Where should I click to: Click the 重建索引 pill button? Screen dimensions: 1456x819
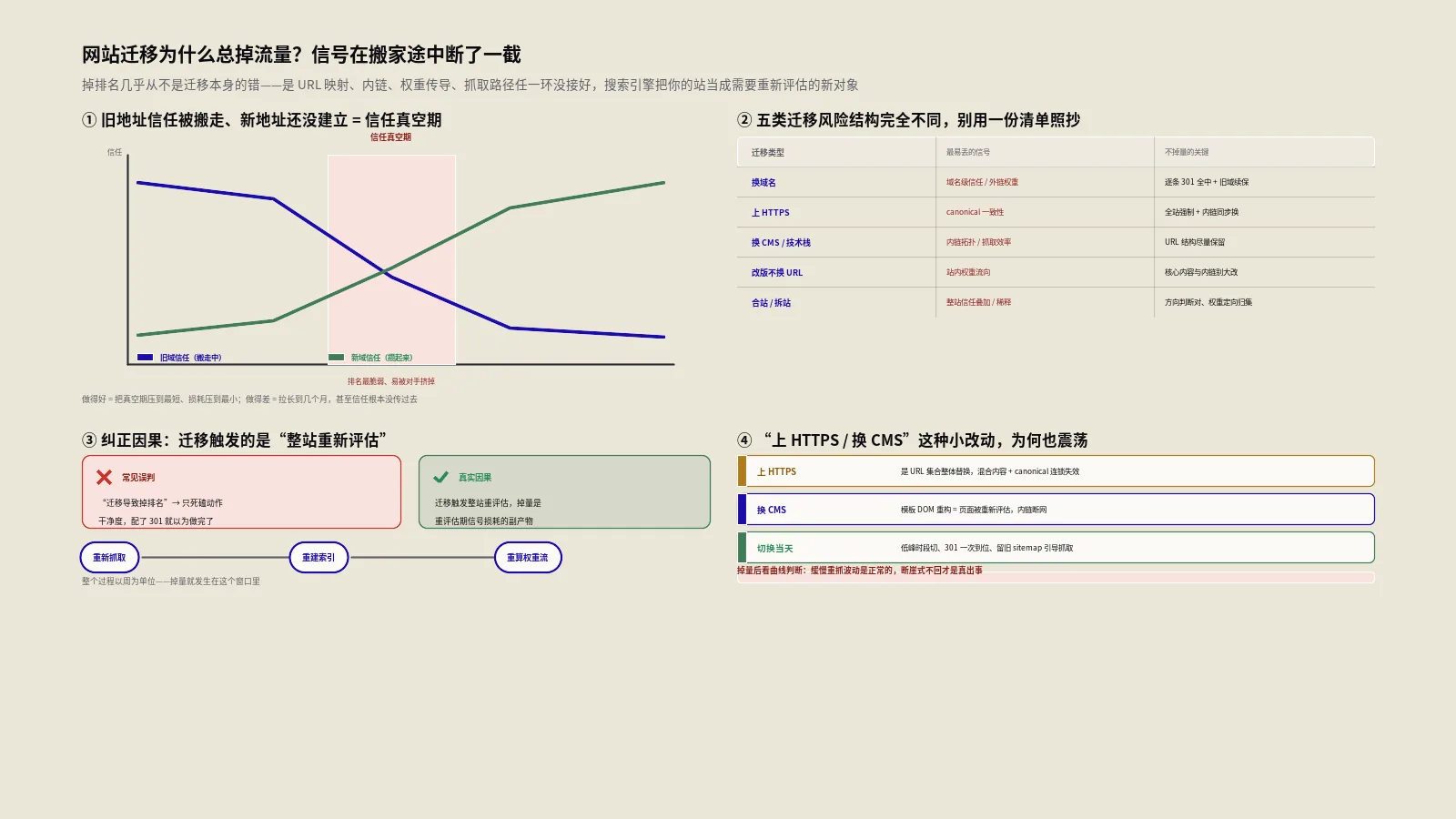tap(318, 558)
